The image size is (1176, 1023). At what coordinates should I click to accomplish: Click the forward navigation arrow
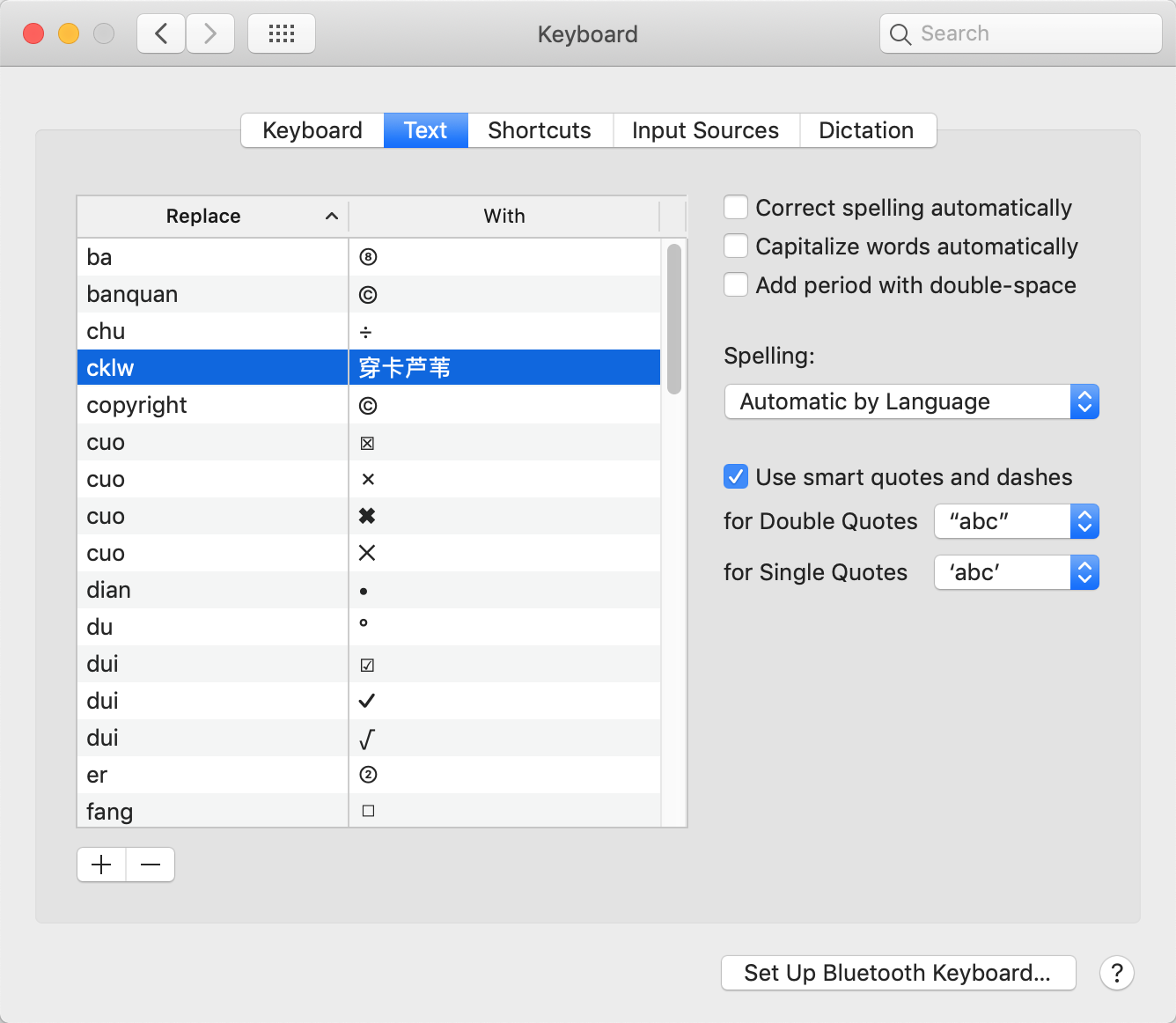pyautogui.click(x=210, y=34)
